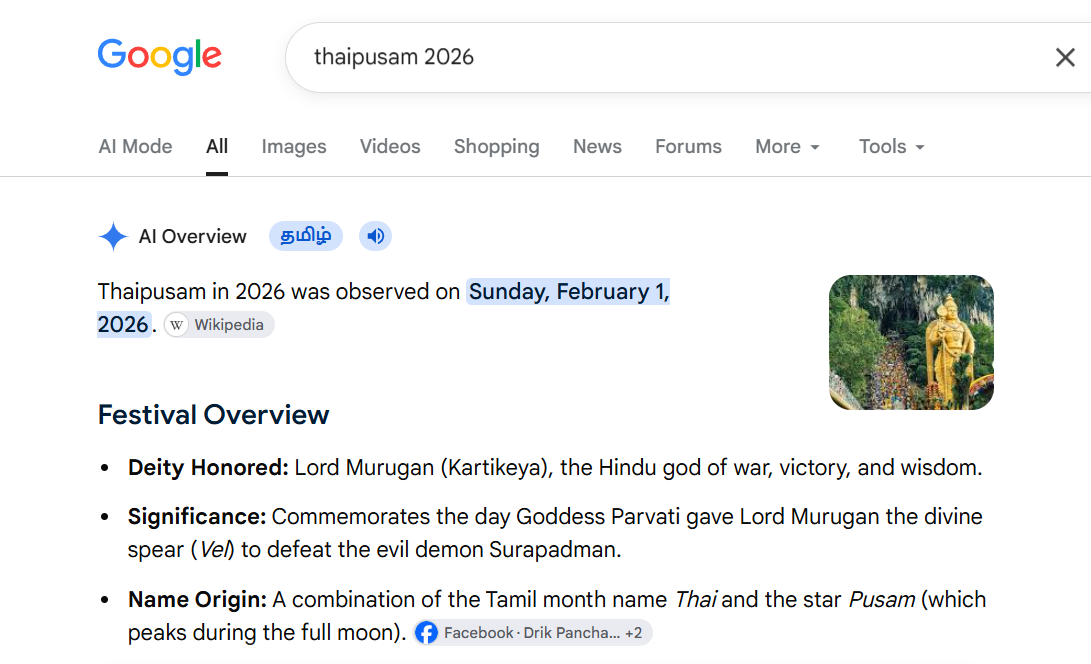Select the Images tab
This screenshot has width=1091, height=664.
(x=294, y=147)
